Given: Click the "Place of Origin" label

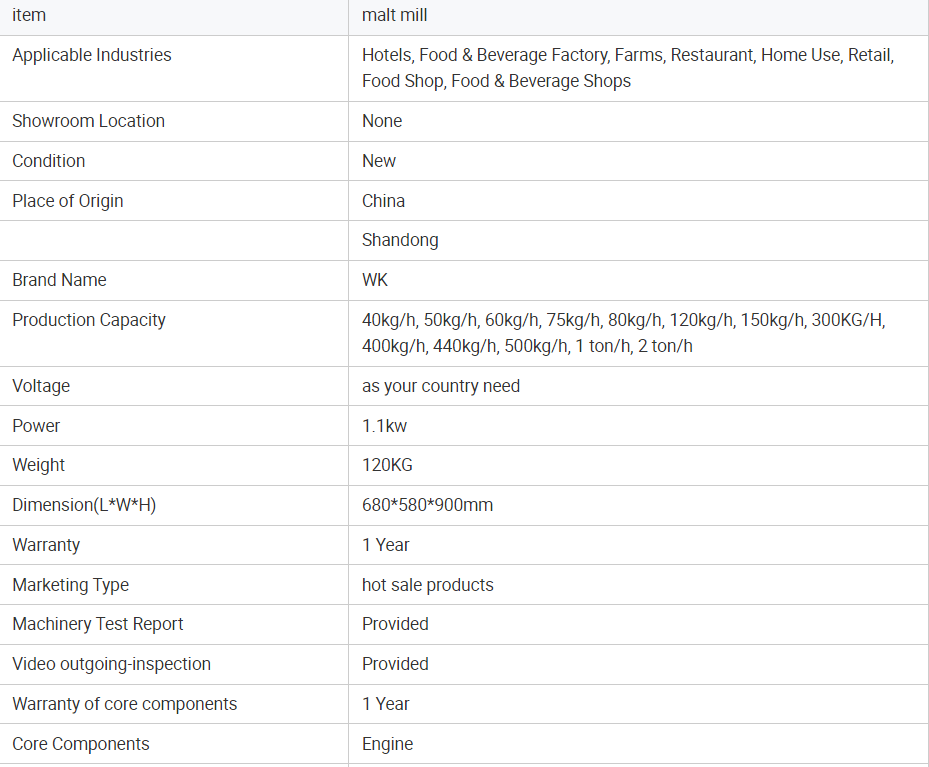Looking at the screenshot, I should pyautogui.click(x=68, y=201).
